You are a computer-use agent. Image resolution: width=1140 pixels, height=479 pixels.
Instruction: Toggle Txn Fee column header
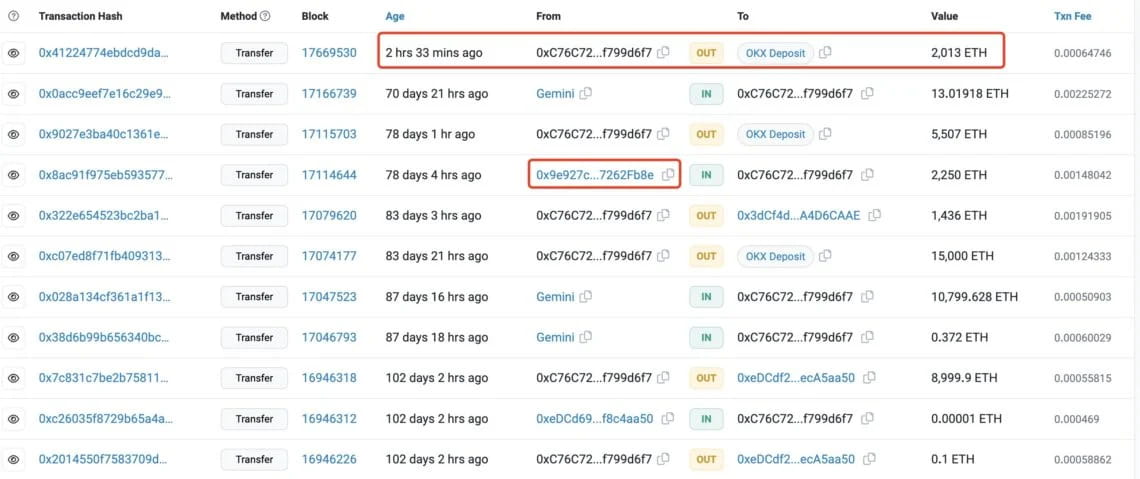(1072, 16)
